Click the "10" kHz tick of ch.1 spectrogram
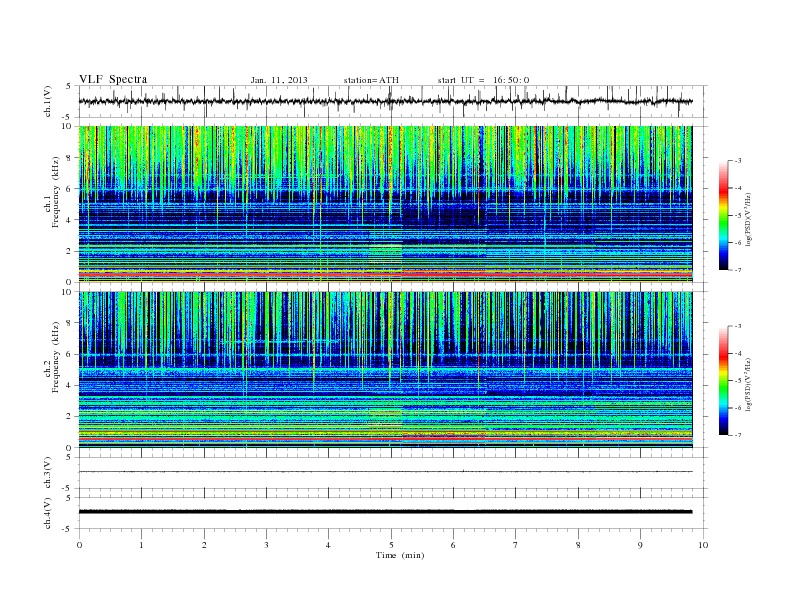 pos(69,126)
